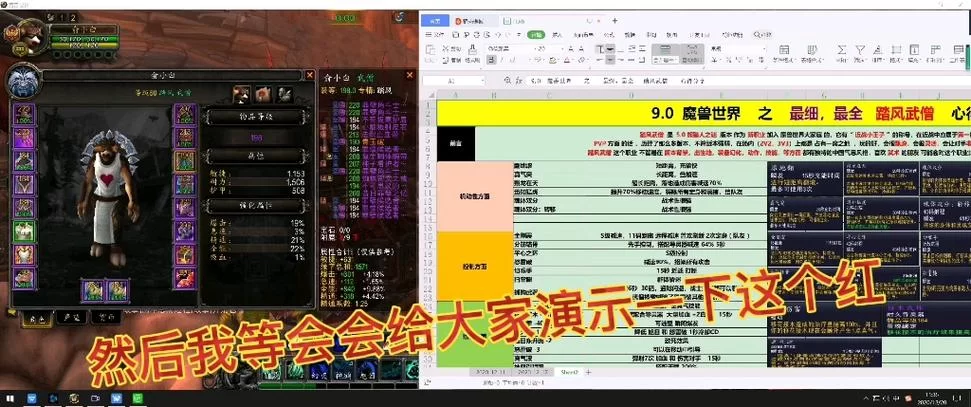Click the insert function fx icon

pyautogui.click(x=520, y=81)
